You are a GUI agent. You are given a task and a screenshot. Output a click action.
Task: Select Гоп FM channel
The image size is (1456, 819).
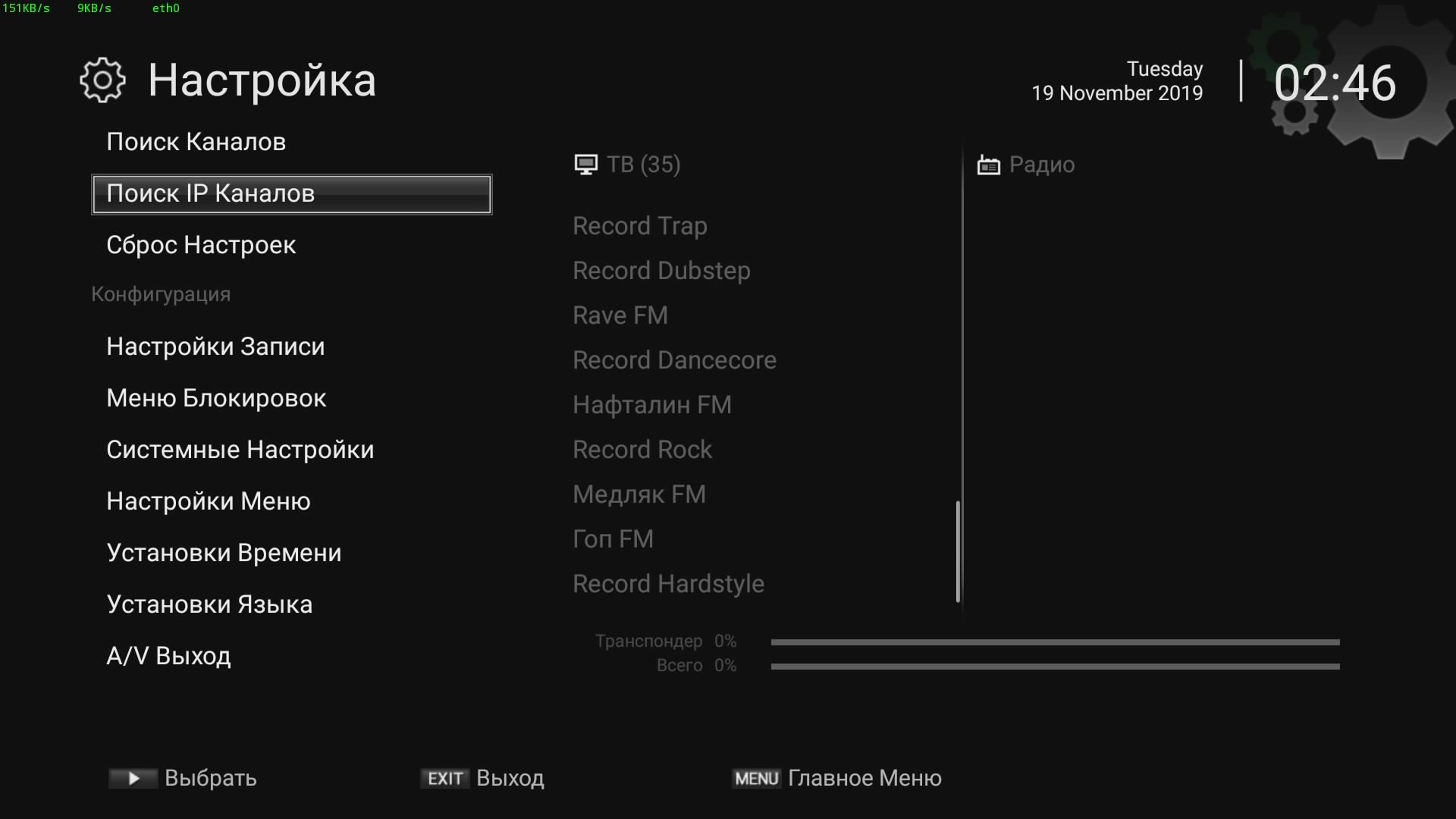(x=613, y=539)
